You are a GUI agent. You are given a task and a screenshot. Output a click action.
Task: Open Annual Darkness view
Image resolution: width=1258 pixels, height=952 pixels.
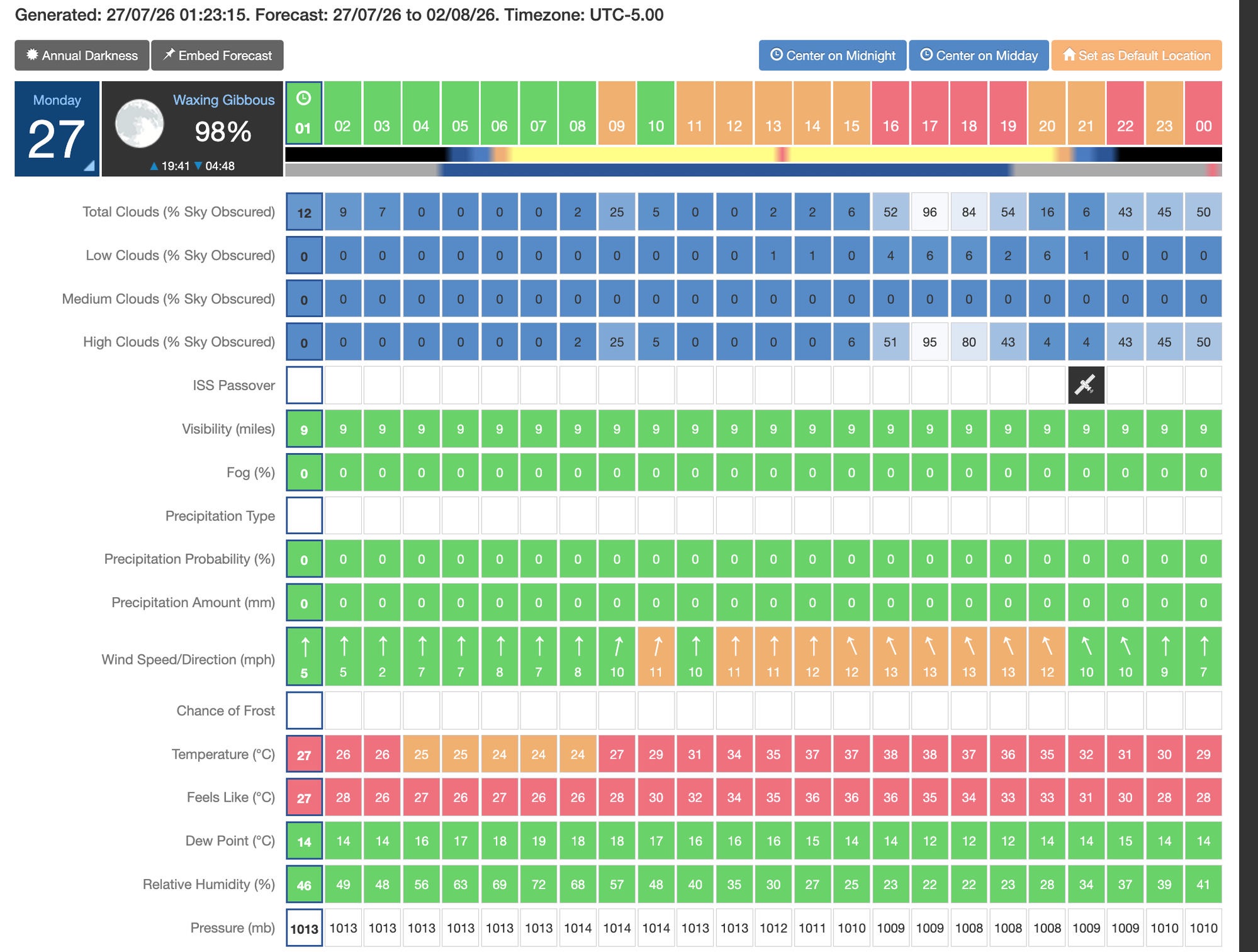pyautogui.click(x=82, y=55)
